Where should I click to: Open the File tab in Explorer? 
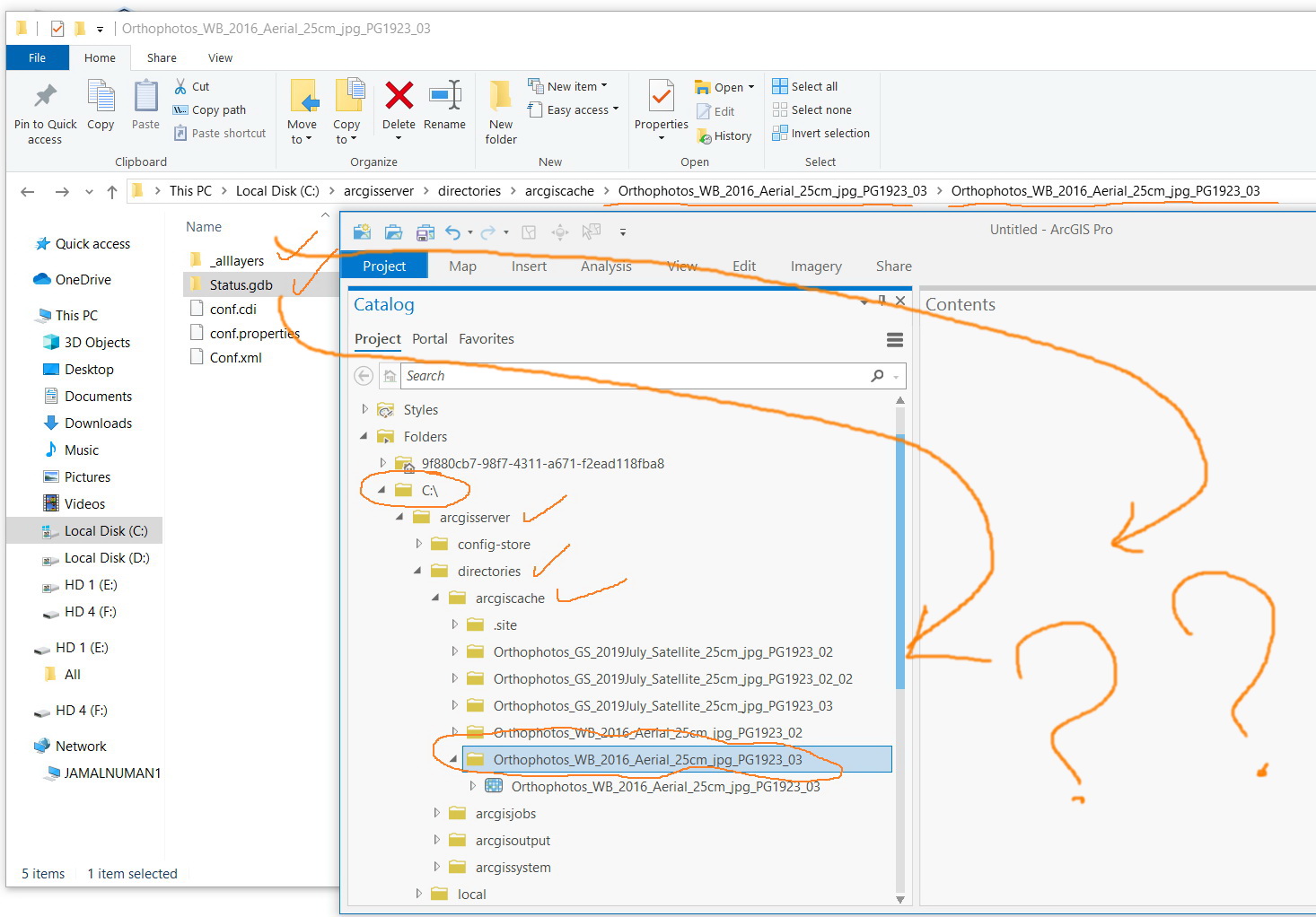[x=37, y=58]
